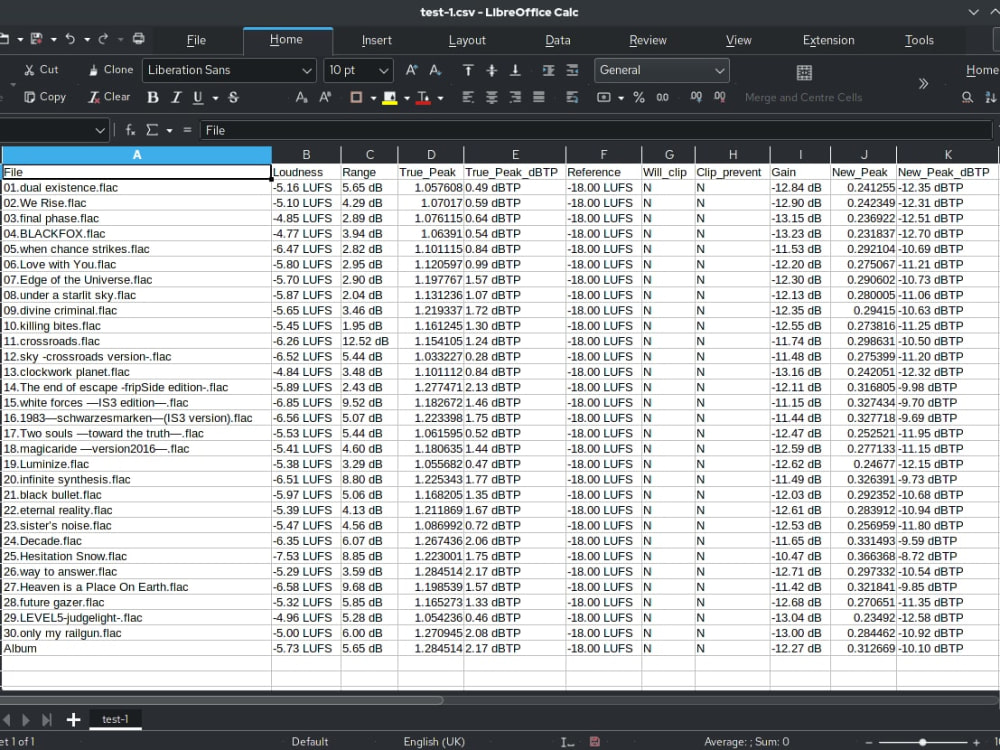Screen dimensions: 1000x750
Task: Open the Function Wizard
Action: 130,130
